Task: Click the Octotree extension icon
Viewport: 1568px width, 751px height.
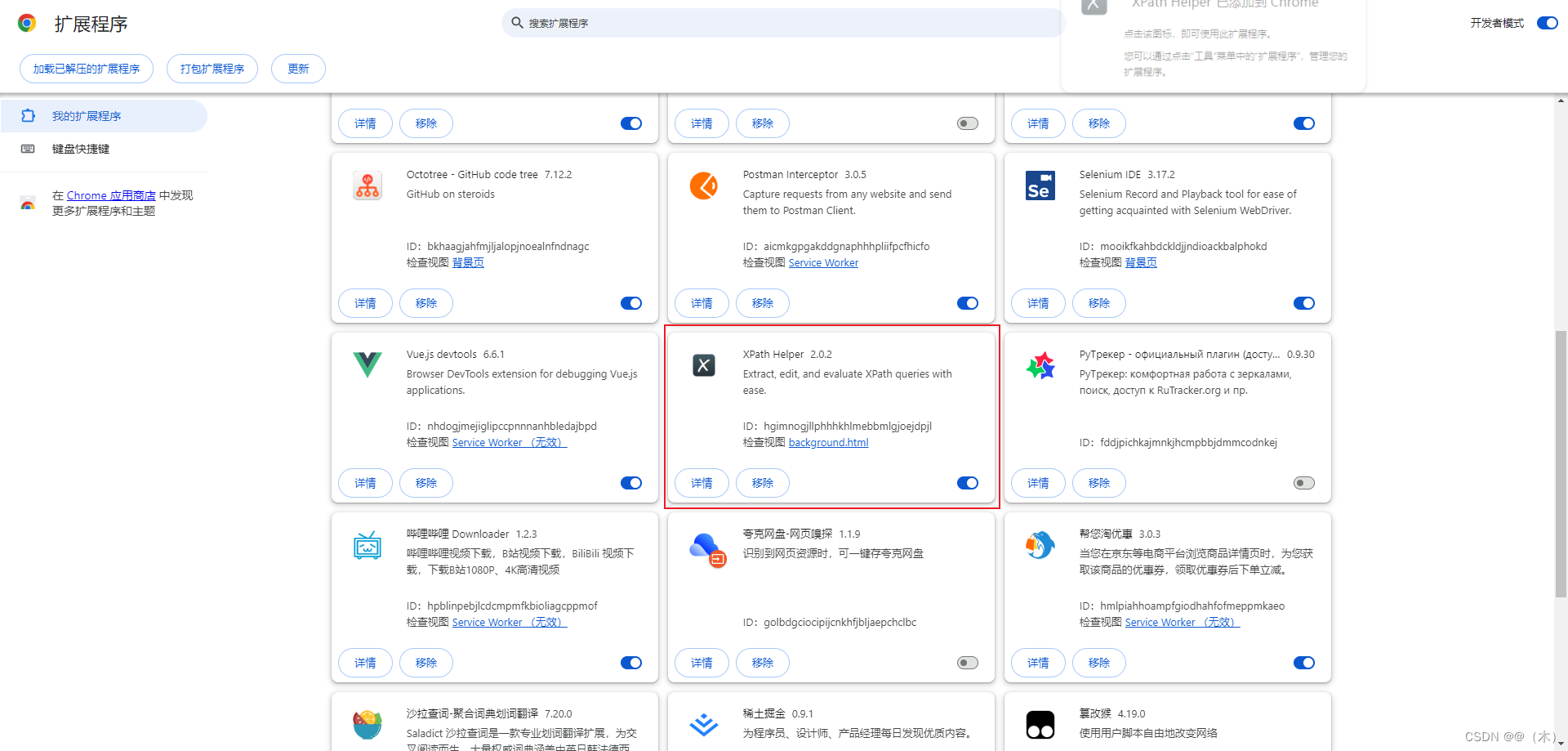Action: 367,186
